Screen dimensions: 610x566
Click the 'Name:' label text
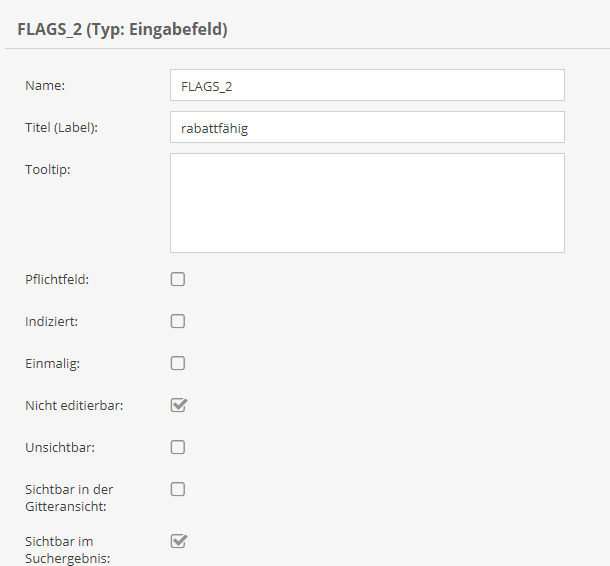pos(45,85)
